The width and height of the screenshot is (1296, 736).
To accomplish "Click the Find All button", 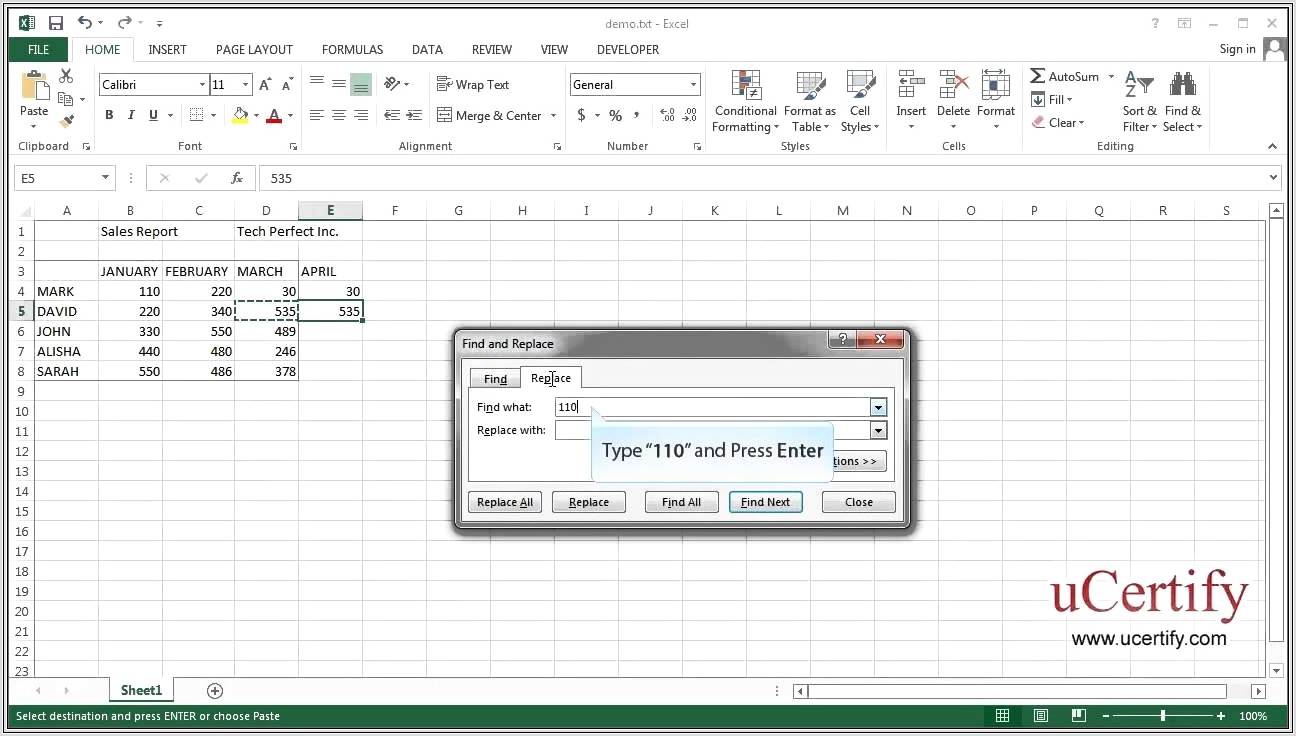I will click(x=681, y=502).
